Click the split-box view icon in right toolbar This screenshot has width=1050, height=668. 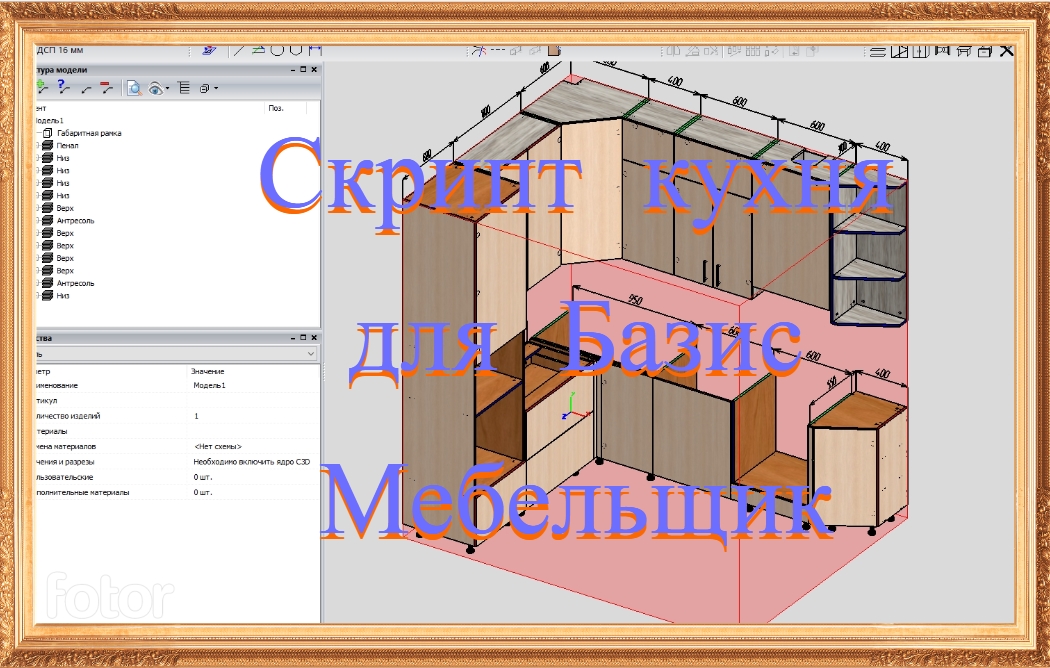coord(921,51)
